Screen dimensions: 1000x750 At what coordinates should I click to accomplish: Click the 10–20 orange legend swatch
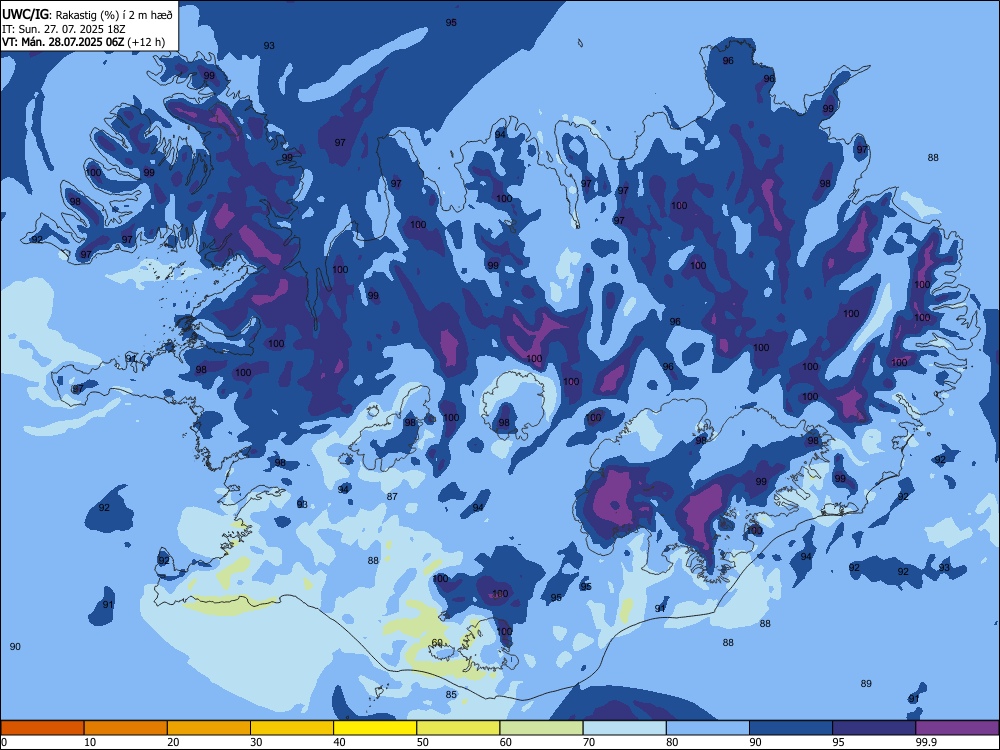point(126,728)
